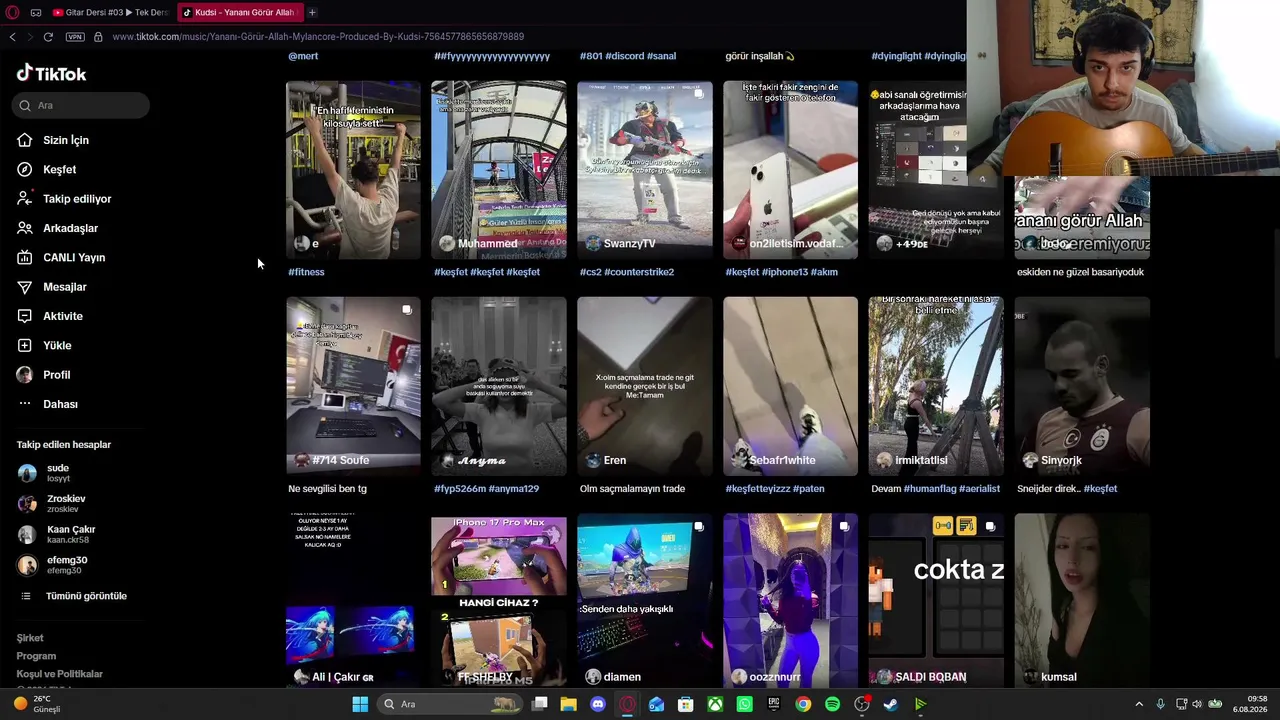Open Discord from the taskbar
This screenshot has height=720, width=1280.
tap(598, 704)
